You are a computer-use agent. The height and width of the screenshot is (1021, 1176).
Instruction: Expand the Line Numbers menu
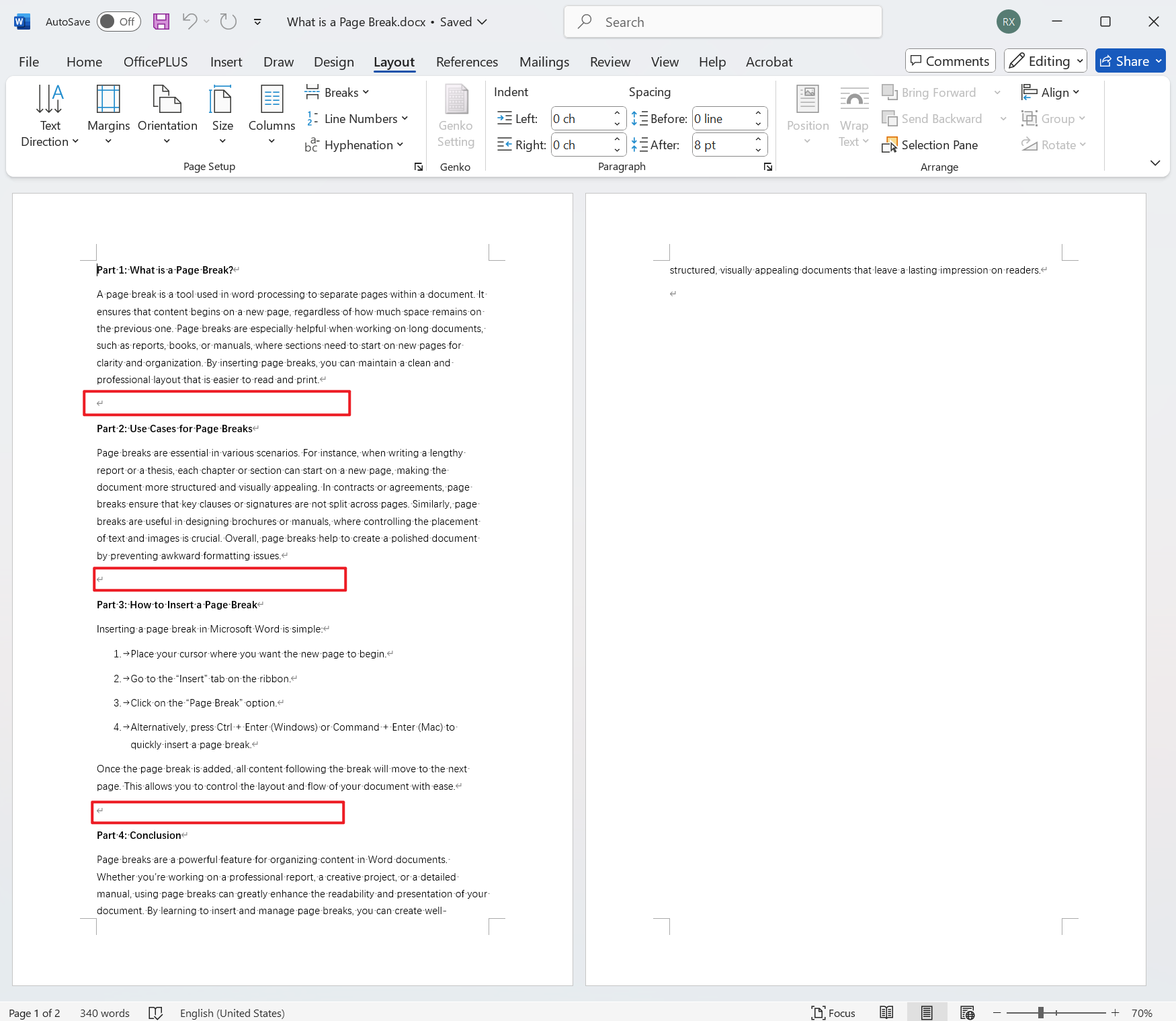point(358,118)
